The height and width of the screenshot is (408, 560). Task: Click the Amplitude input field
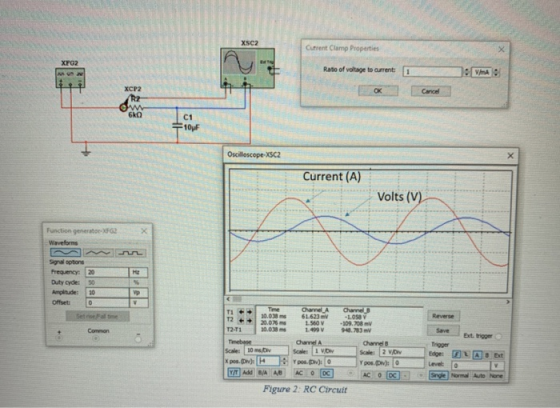(107, 293)
